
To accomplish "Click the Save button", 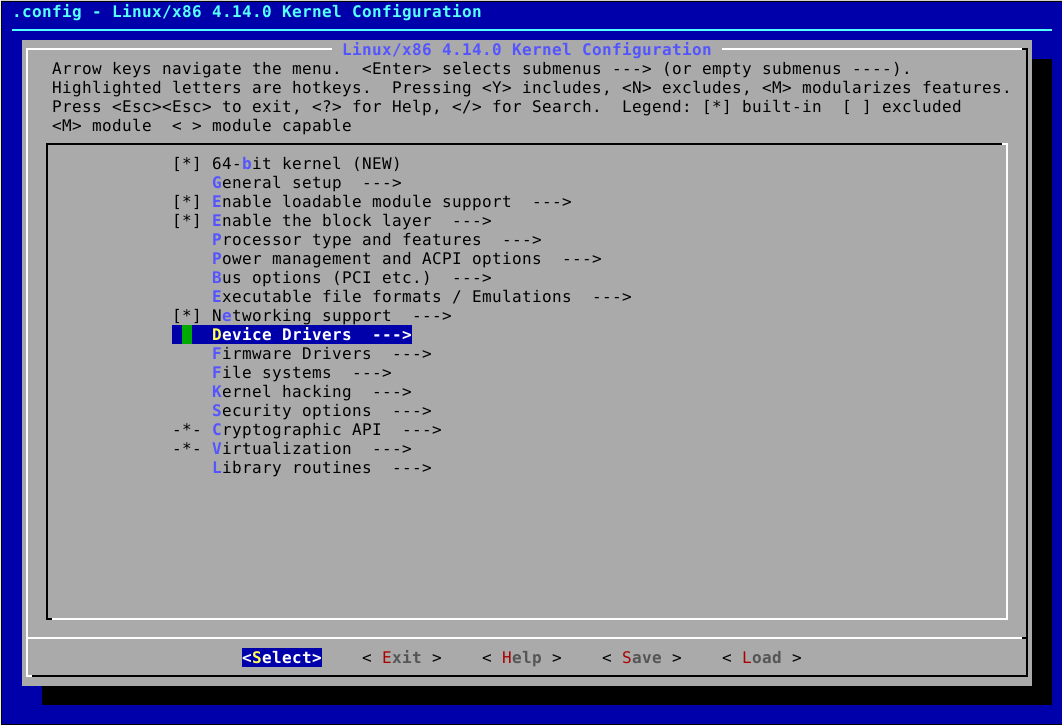I will coord(641,657).
